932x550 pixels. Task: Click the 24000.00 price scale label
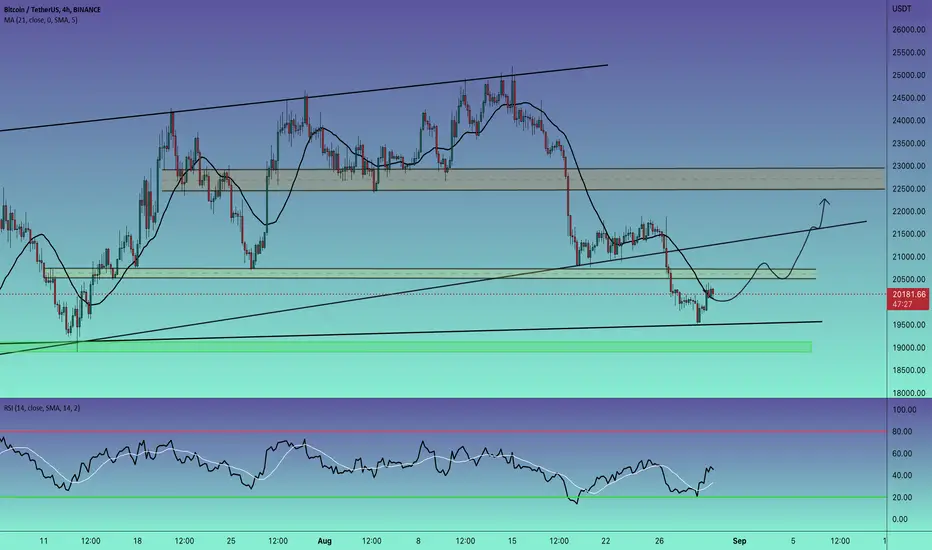click(x=909, y=120)
